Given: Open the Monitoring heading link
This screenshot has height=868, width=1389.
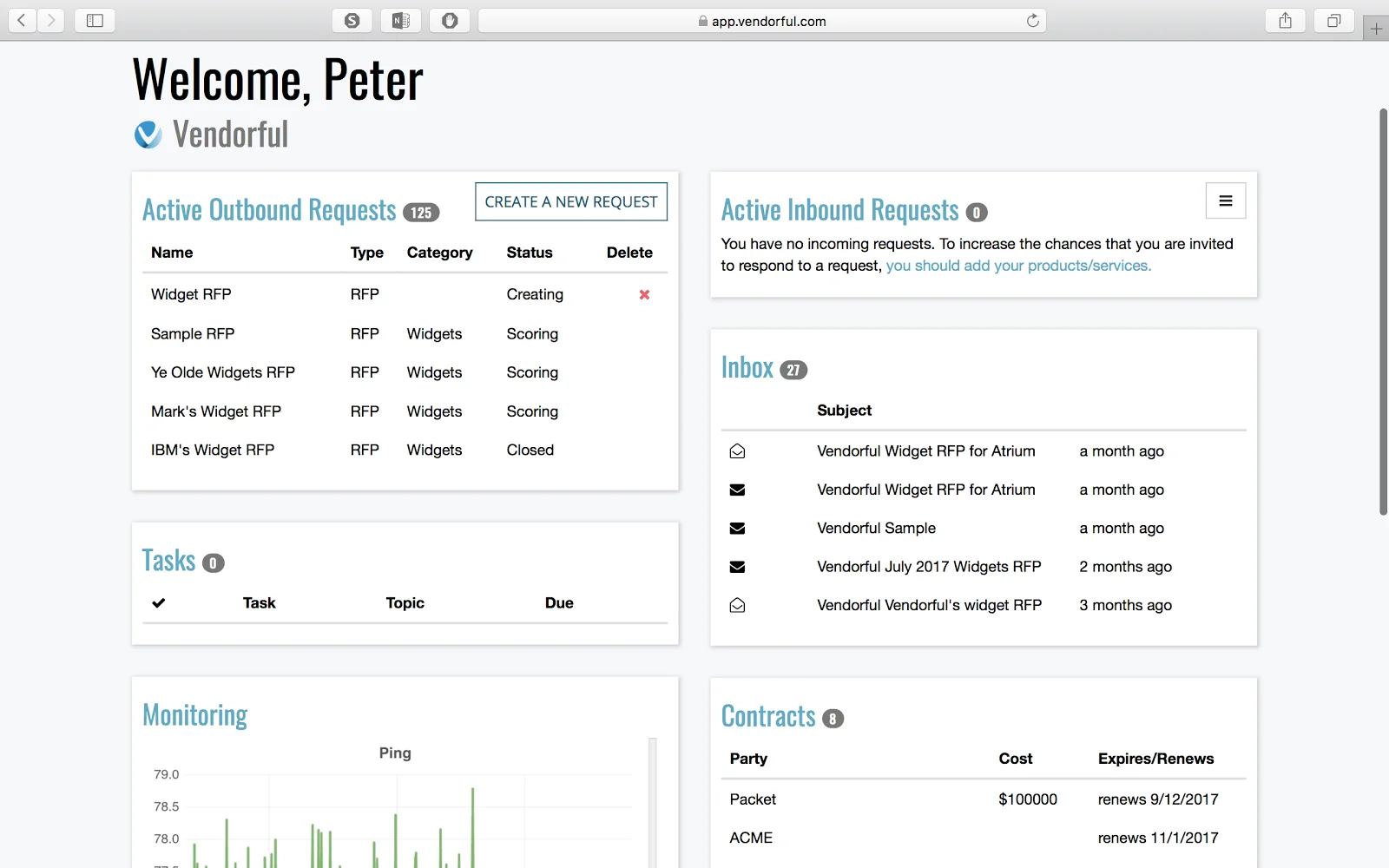Looking at the screenshot, I should tap(194, 715).
